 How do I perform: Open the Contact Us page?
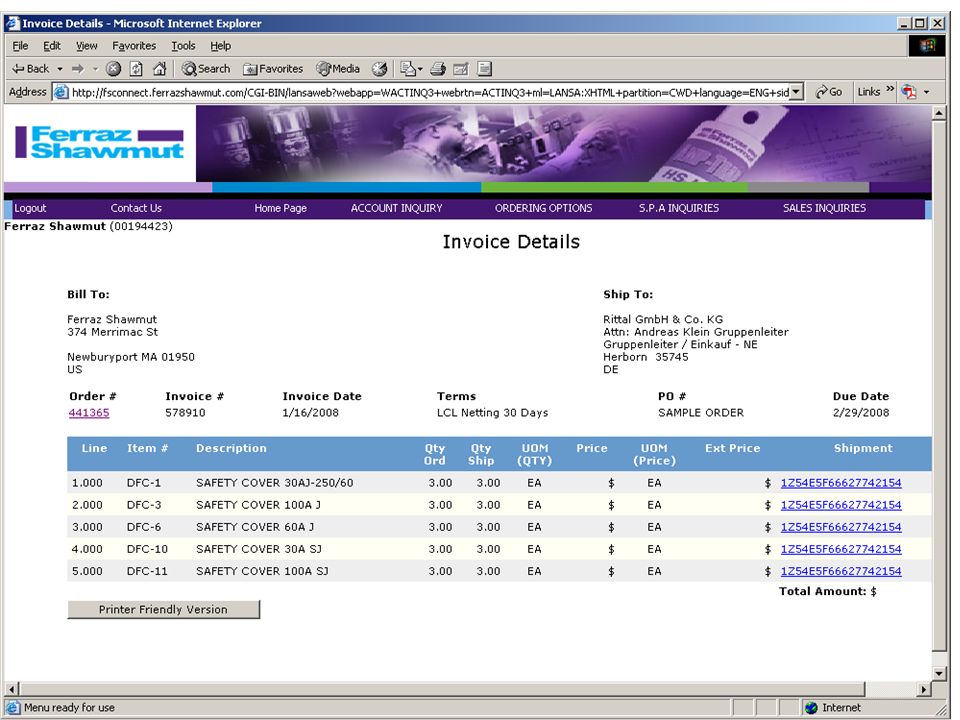(x=136, y=208)
